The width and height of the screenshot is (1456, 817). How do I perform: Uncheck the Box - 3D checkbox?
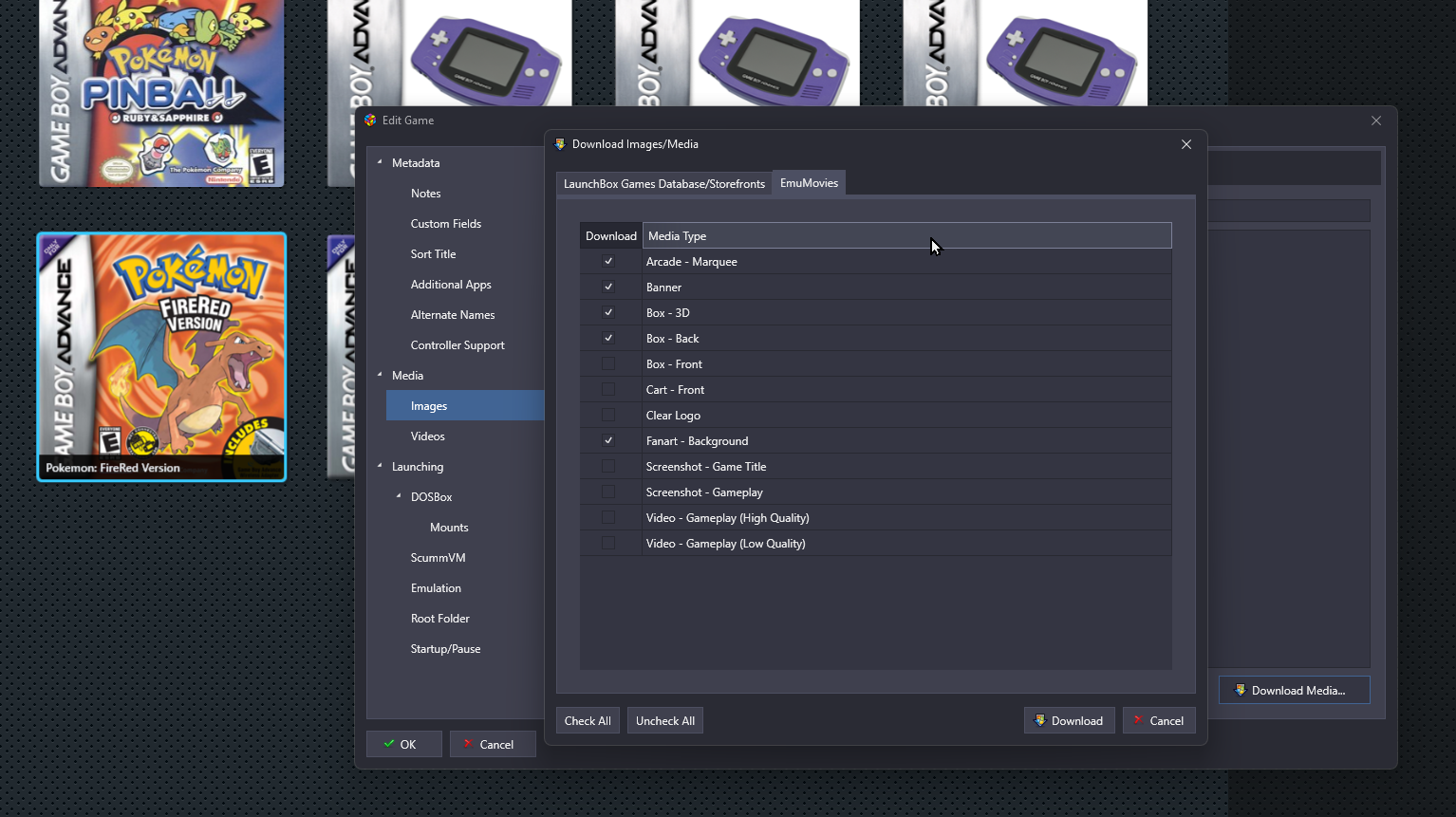coord(608,312)
